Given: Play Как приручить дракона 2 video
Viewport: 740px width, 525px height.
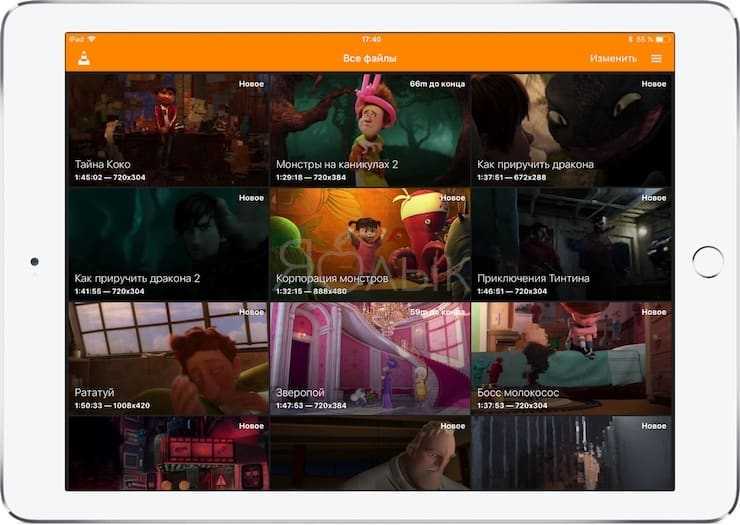Looking at the screenshot, I should [x=168, y=244].
